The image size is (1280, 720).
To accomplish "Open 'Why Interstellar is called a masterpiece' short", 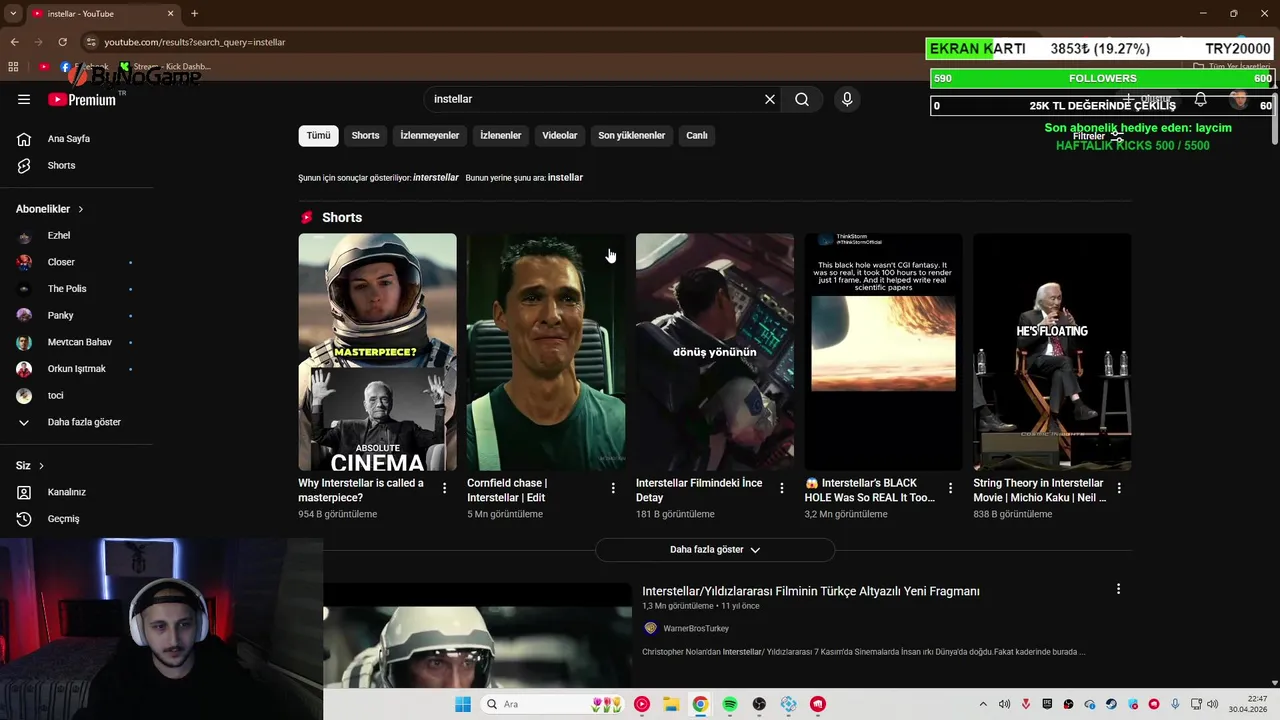I will tap(377, 352).
